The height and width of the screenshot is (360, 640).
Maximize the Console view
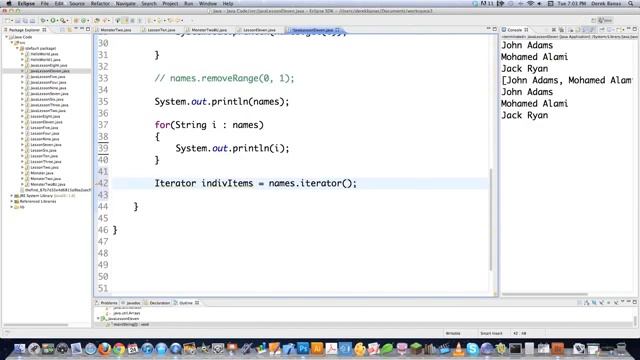pyautogui.click(x=634, y=29)
